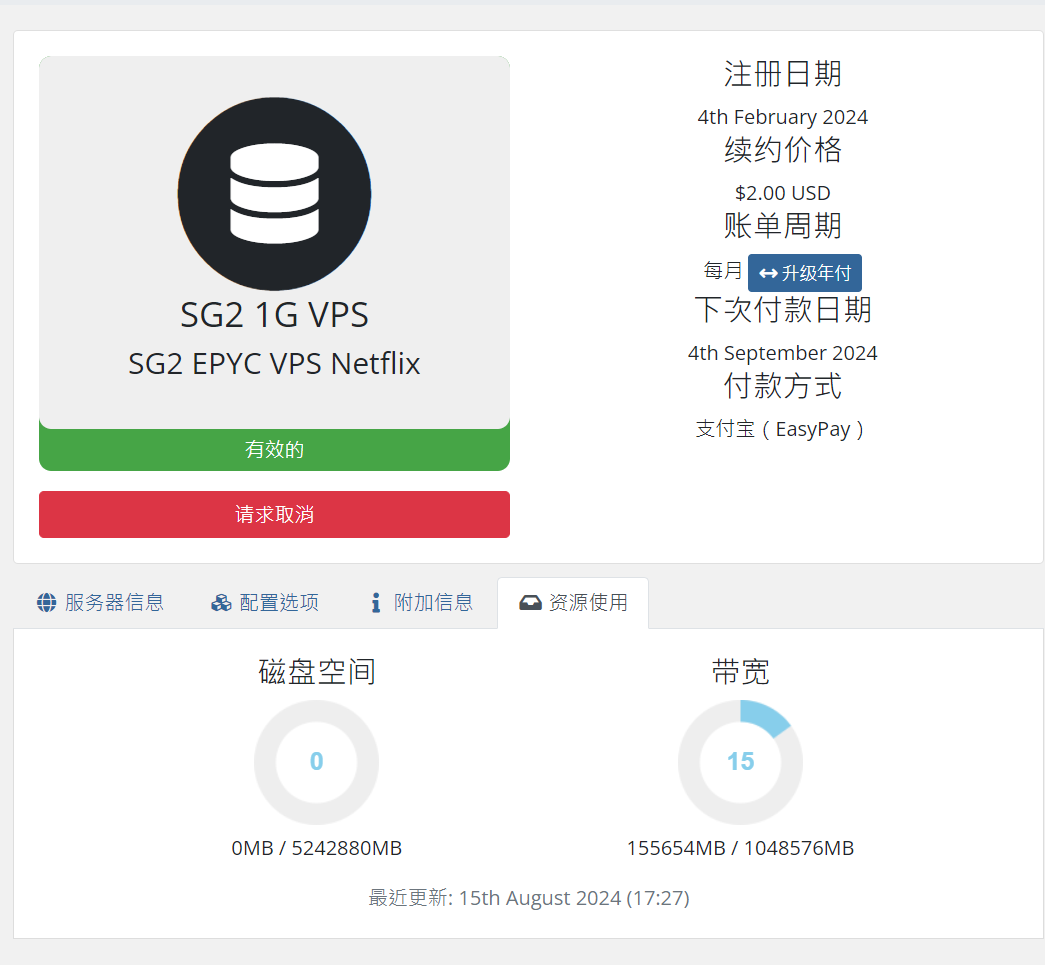Screen dimensions: 1045x965
Task: Click the 升级年付 upgrade button
Action: point(804,273)
